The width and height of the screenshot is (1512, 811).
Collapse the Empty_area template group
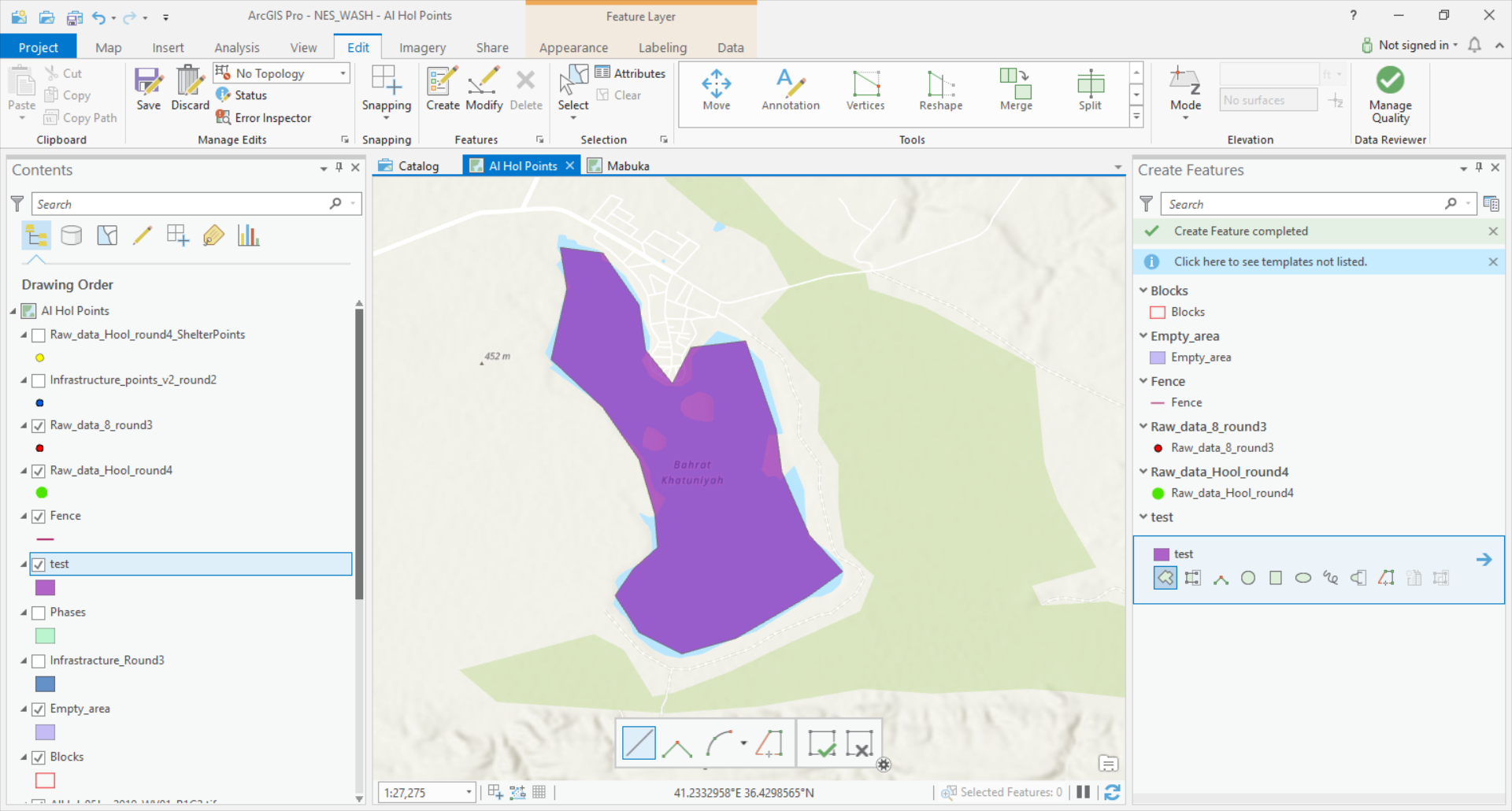[1143, 335]
